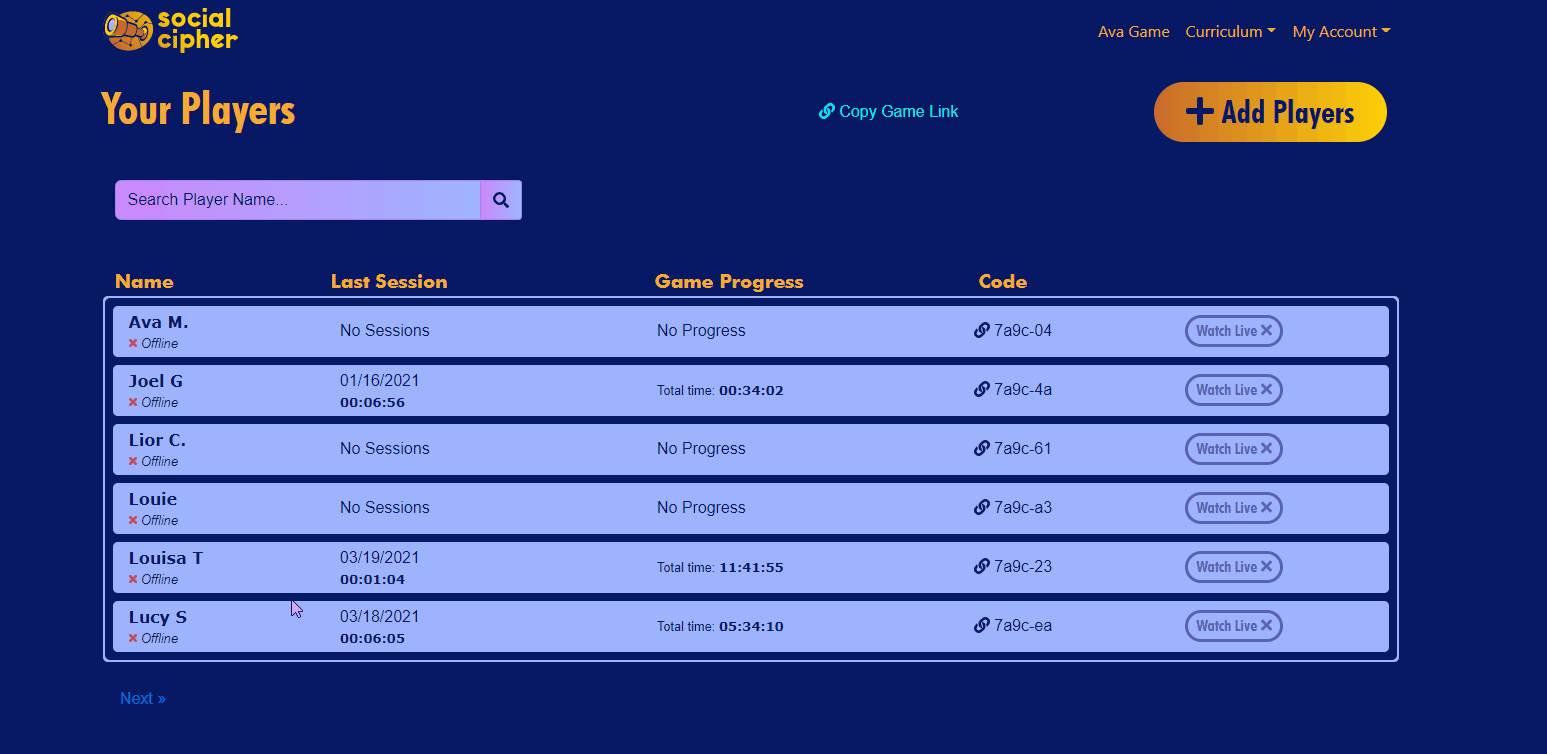Click total time 00:34:02
The width and height of the screenshot is (1547, 754).
pos(751,391)
